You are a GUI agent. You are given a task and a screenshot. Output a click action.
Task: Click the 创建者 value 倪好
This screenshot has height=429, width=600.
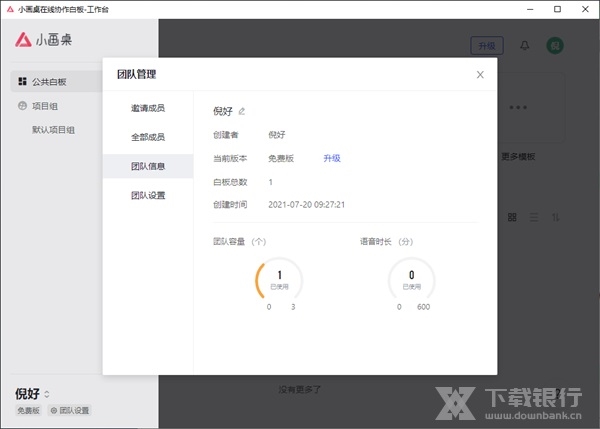pos(276,135)
